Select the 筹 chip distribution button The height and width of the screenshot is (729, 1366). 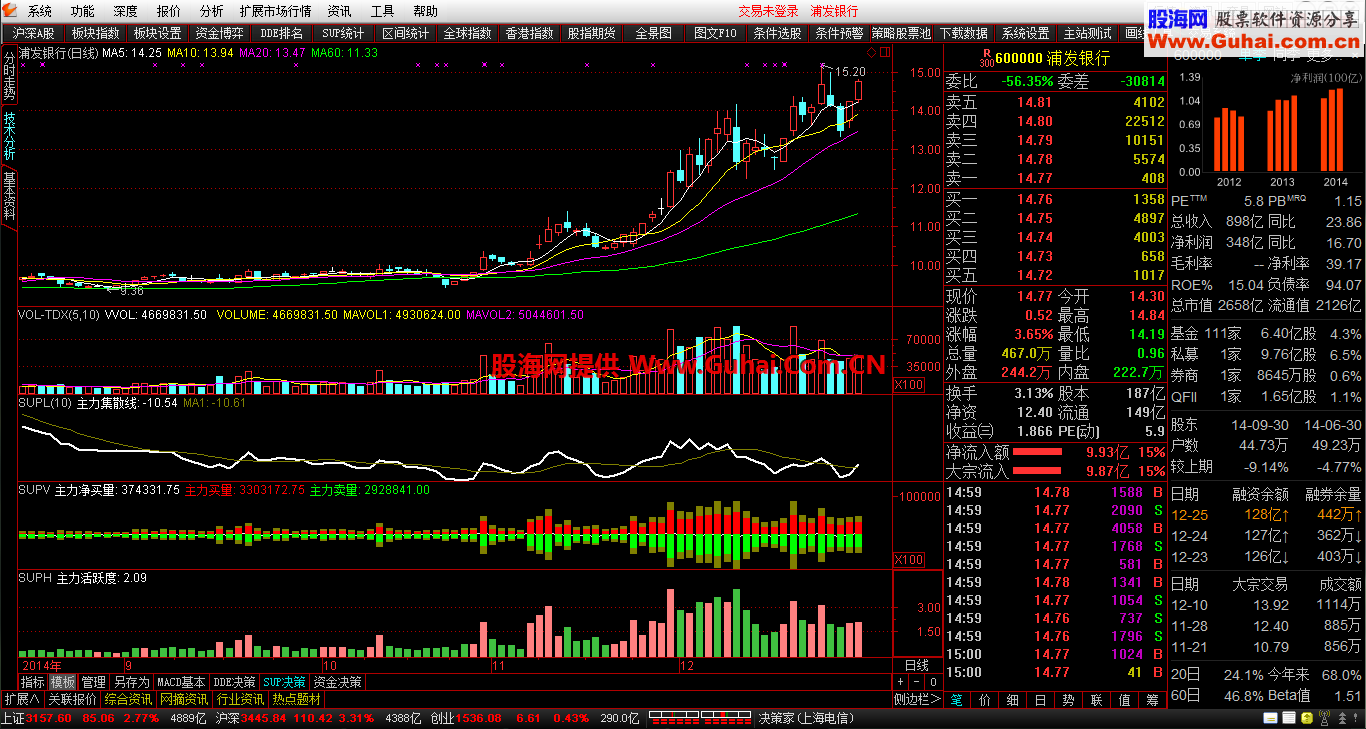click(x=1153, y=700)
